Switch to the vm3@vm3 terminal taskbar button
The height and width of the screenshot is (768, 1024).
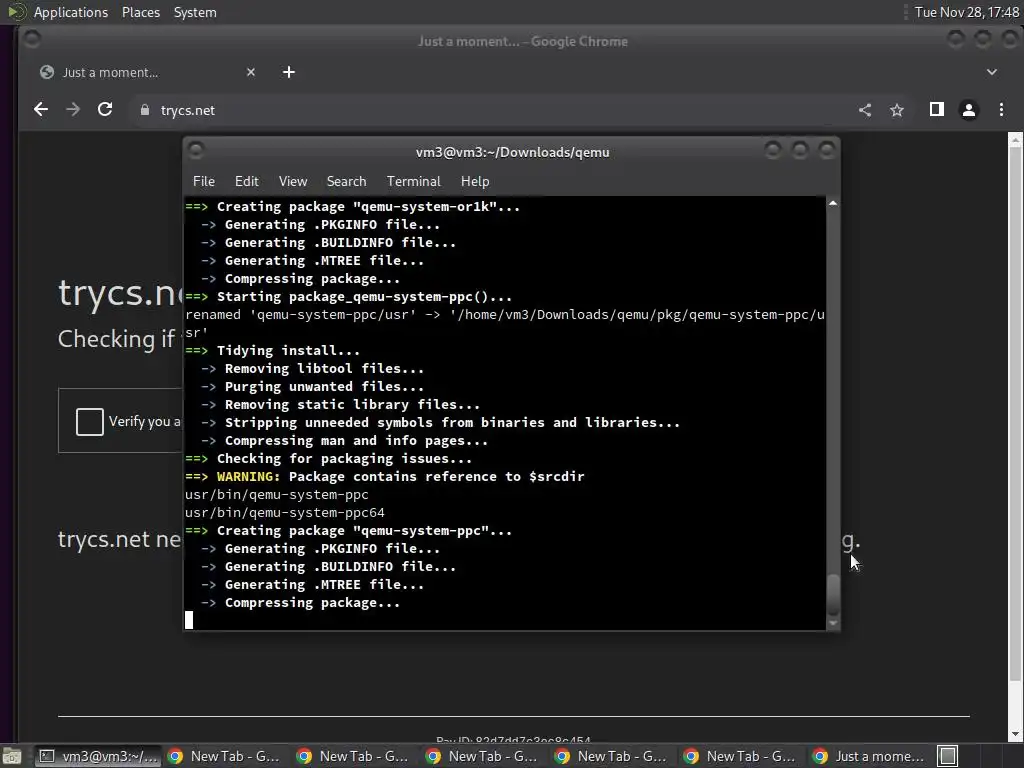pyautogui.click(x=98, y=756)
